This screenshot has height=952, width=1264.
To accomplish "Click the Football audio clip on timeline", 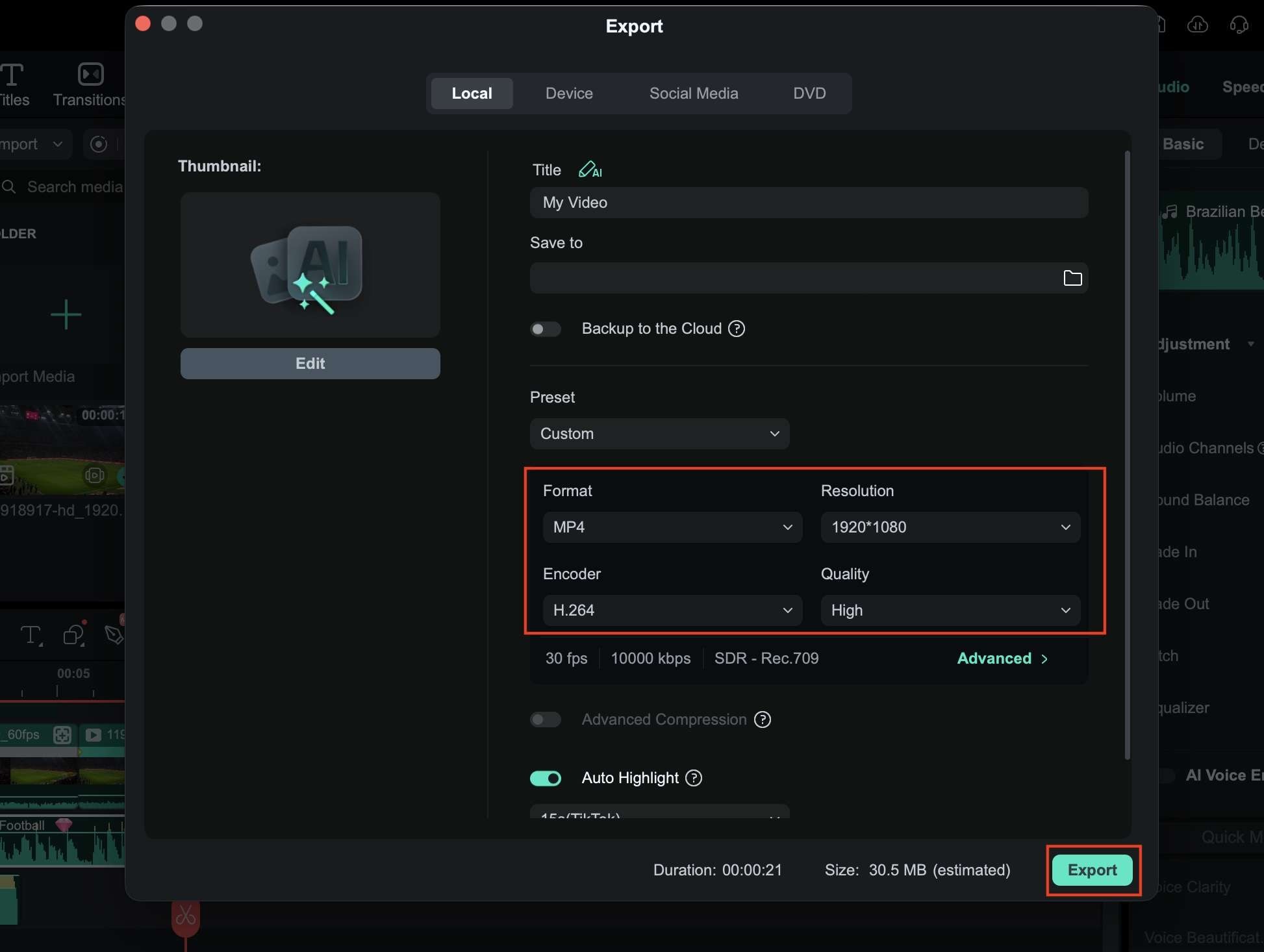I will click(x=62, y=842).
